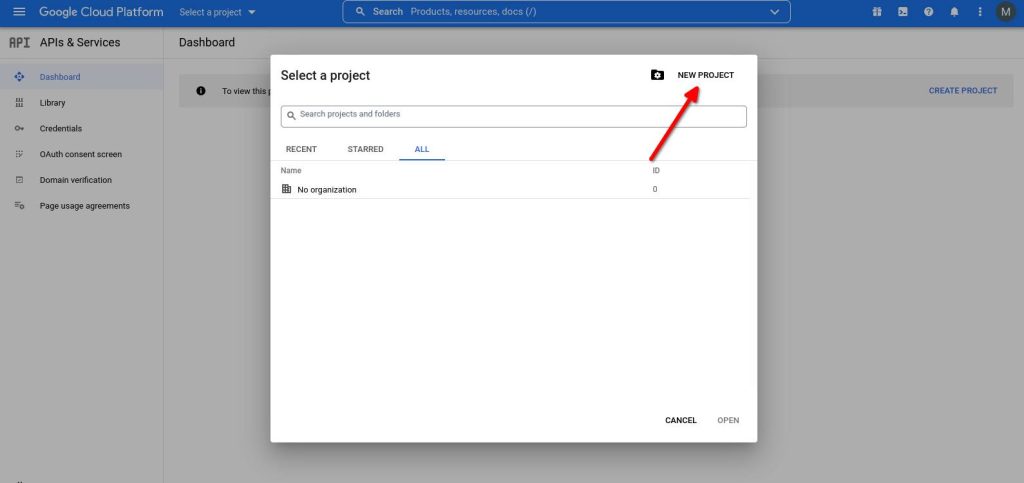Open the gift free trial icon

[877, 12]
